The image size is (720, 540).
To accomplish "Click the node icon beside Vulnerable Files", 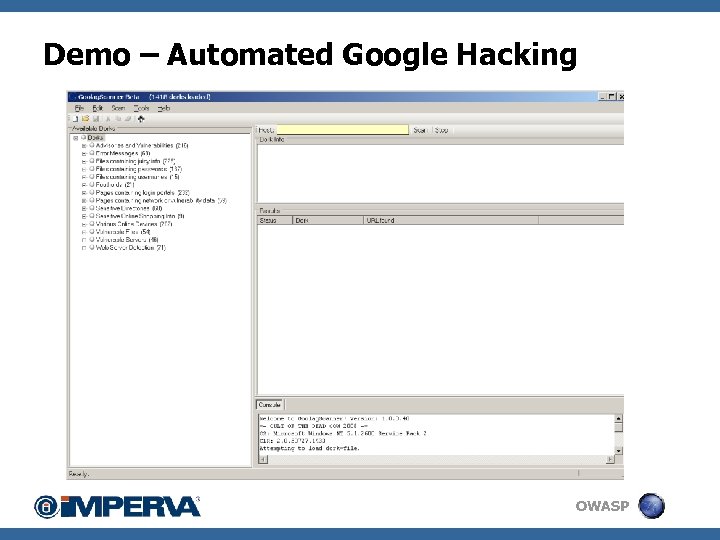I will click(x=92, y=232).
